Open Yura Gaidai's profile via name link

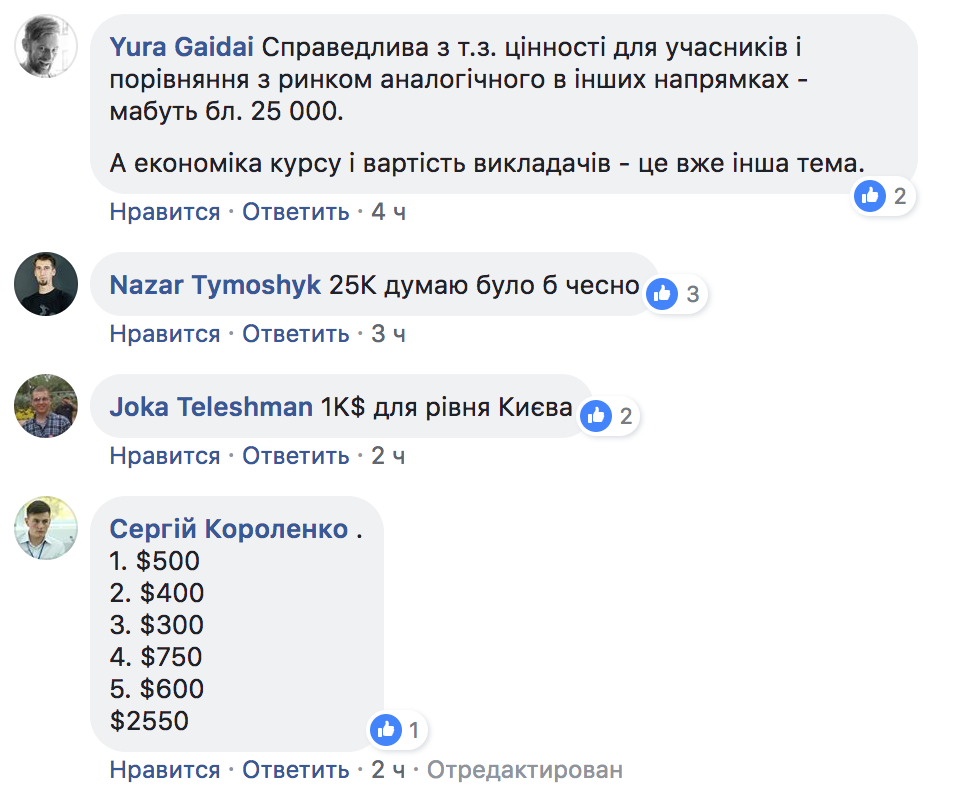pos(181,46)
